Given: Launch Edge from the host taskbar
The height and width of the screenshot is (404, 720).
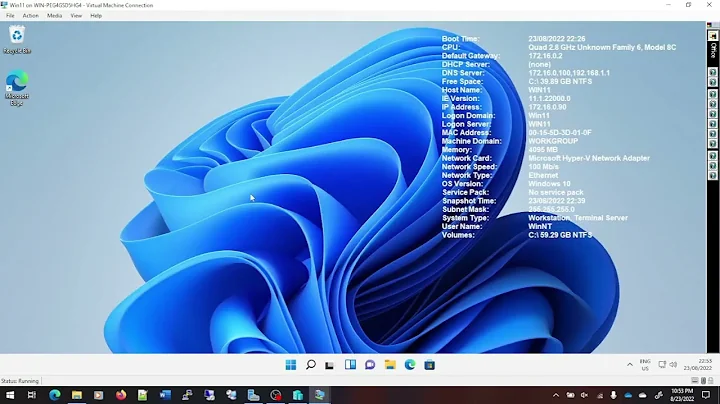Looking at the screenshot, I should pos(55,395).
